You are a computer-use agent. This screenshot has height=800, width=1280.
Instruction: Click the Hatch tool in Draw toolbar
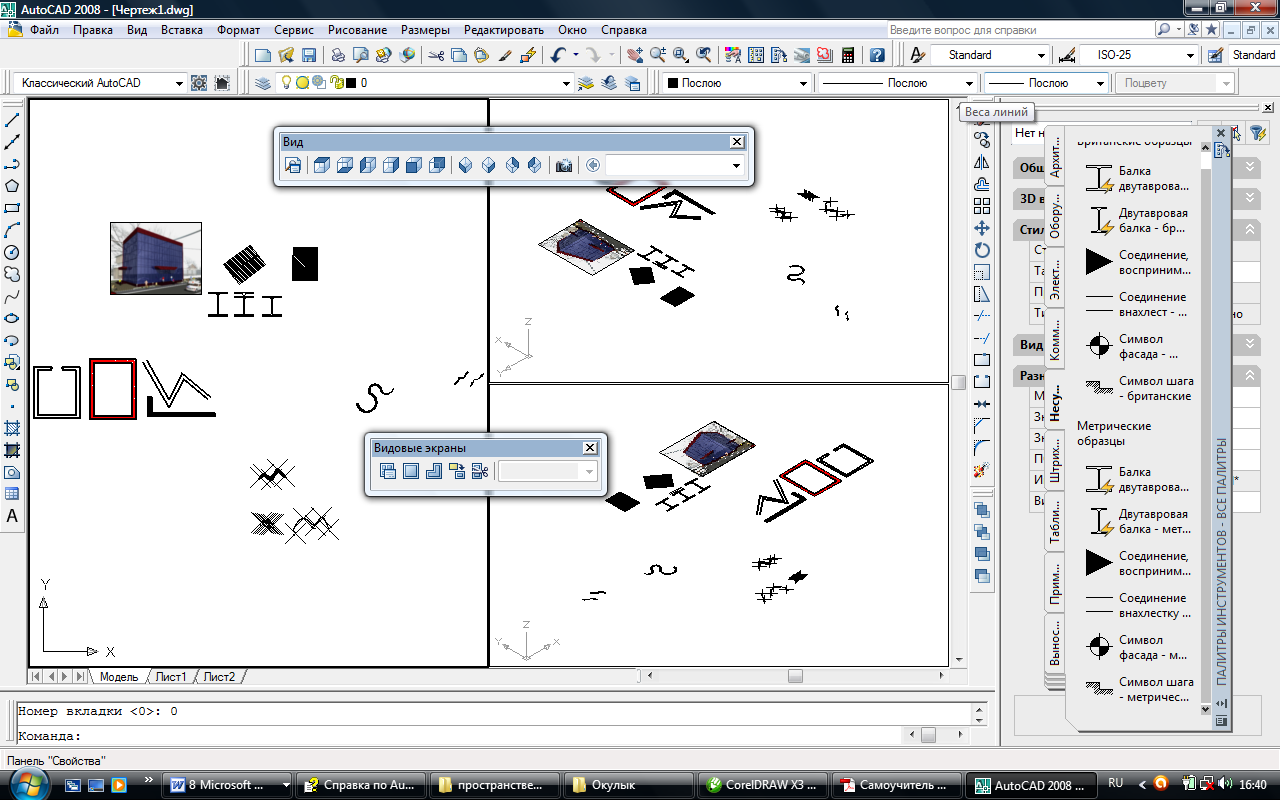12,428
